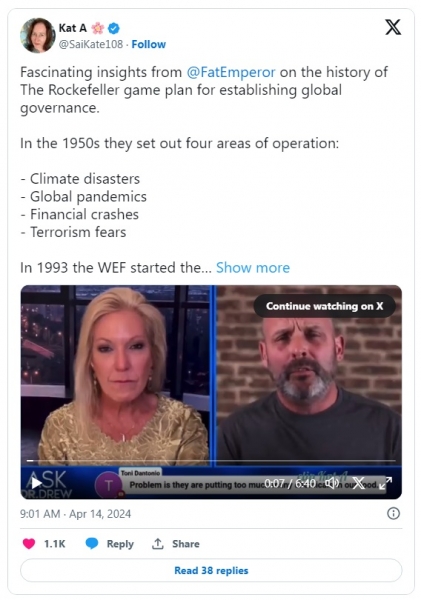Like the tweet with heart icon
Image resolution: width=421 pixels, height=600 pixels.
pyautogui.click(x=29, y=543)
